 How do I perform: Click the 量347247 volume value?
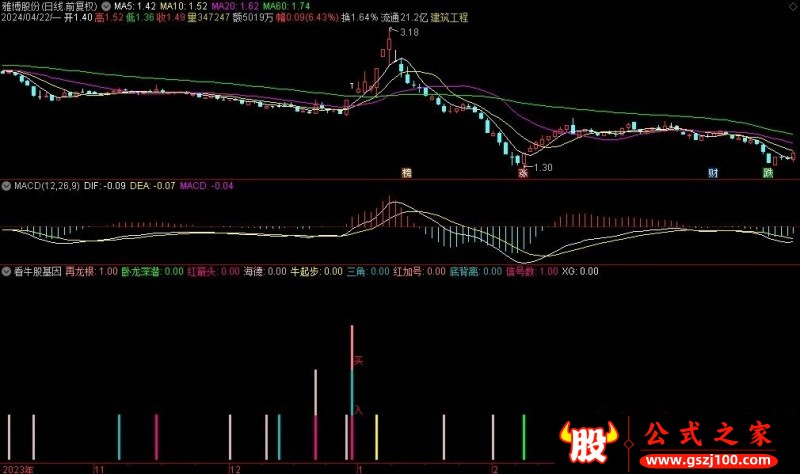click(x=208, y=17)
